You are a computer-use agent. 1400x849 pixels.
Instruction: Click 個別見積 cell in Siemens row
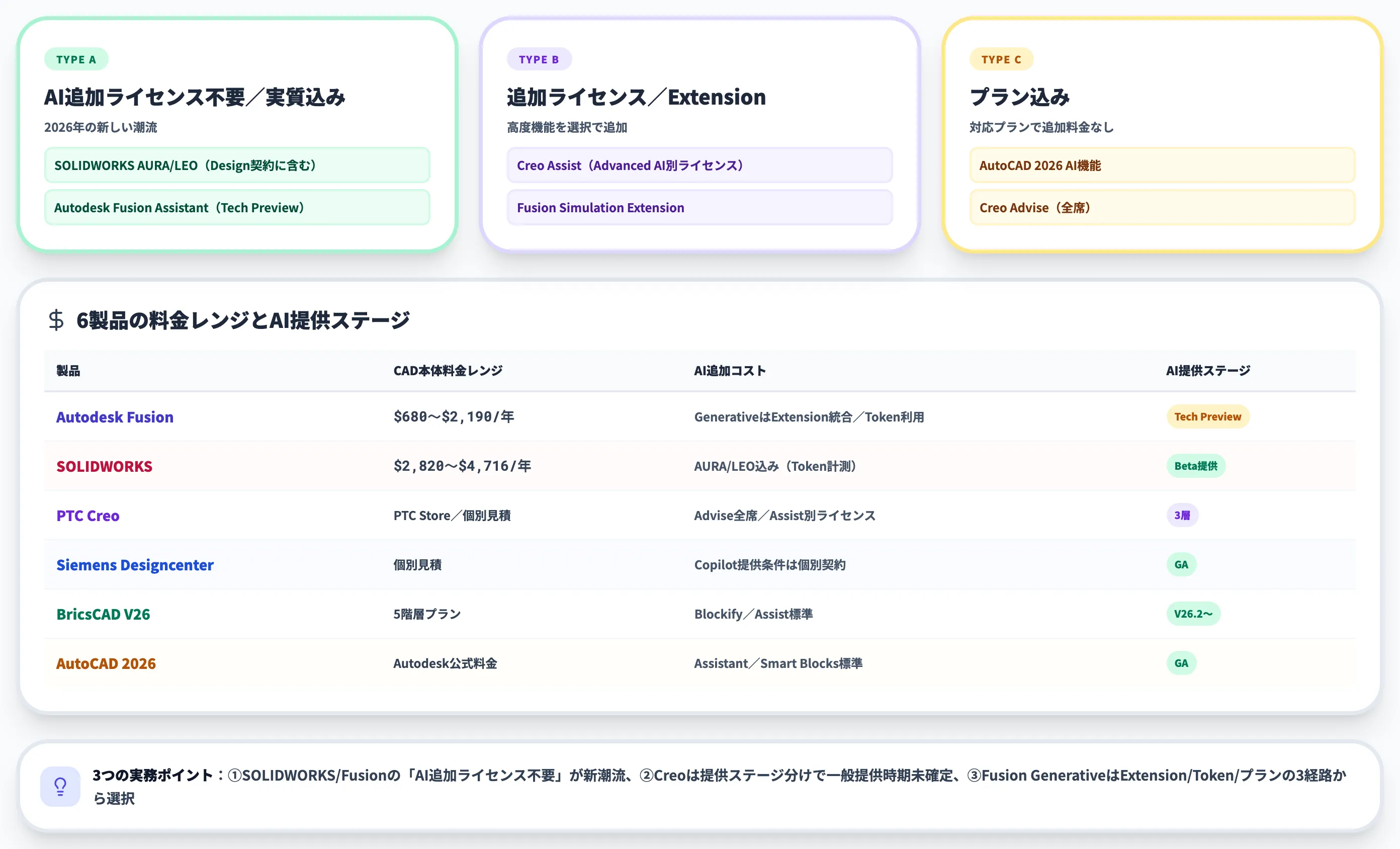pyautogui.click(x=417, y=565)
